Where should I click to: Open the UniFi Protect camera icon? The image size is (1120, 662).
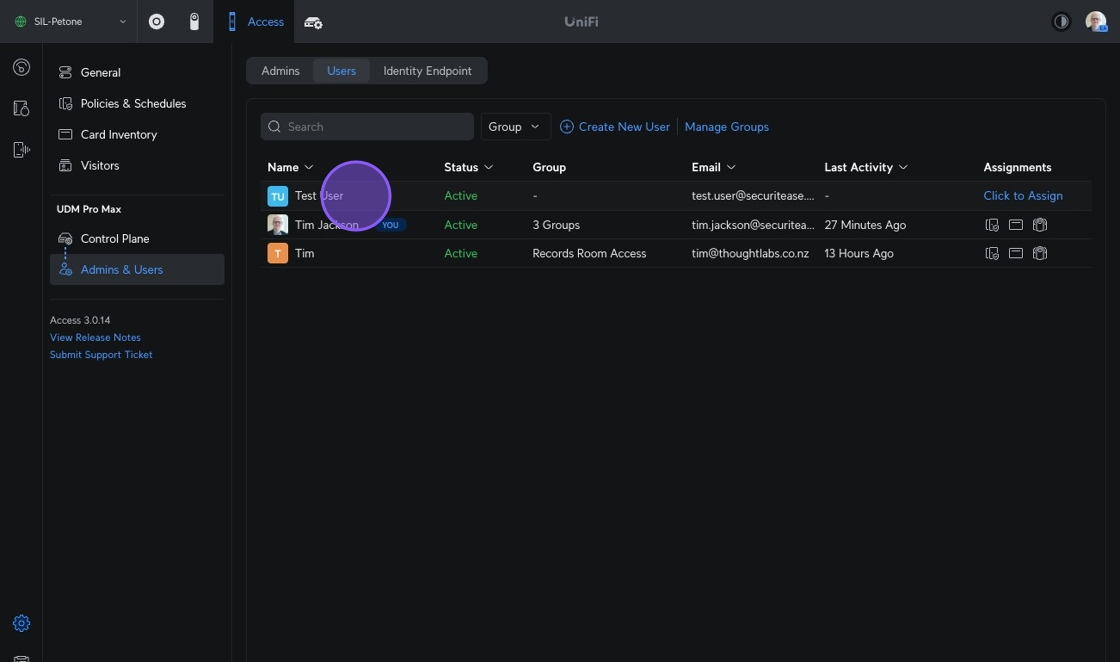(x=194, y=22)
